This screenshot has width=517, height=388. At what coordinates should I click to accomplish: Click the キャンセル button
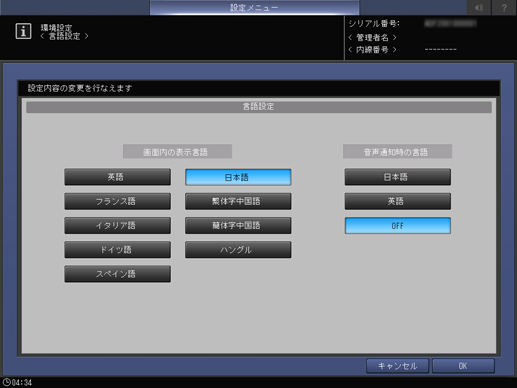coord(397,366)
